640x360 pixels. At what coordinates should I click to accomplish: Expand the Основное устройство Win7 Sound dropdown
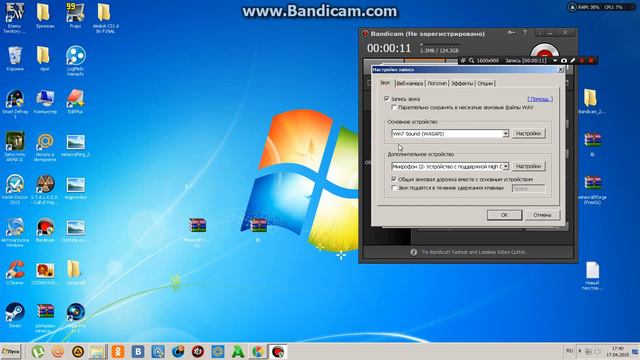(505, 133)
